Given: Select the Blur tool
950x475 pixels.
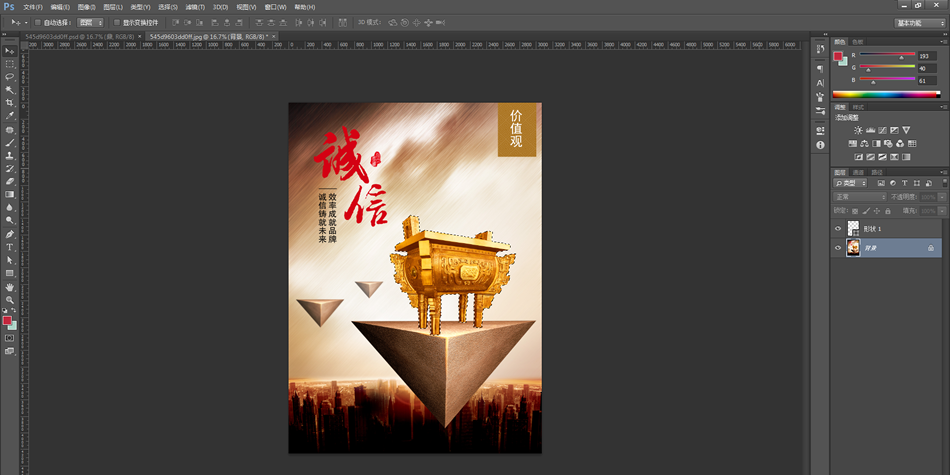Looking at the screenshot, I should coord(10,207).
